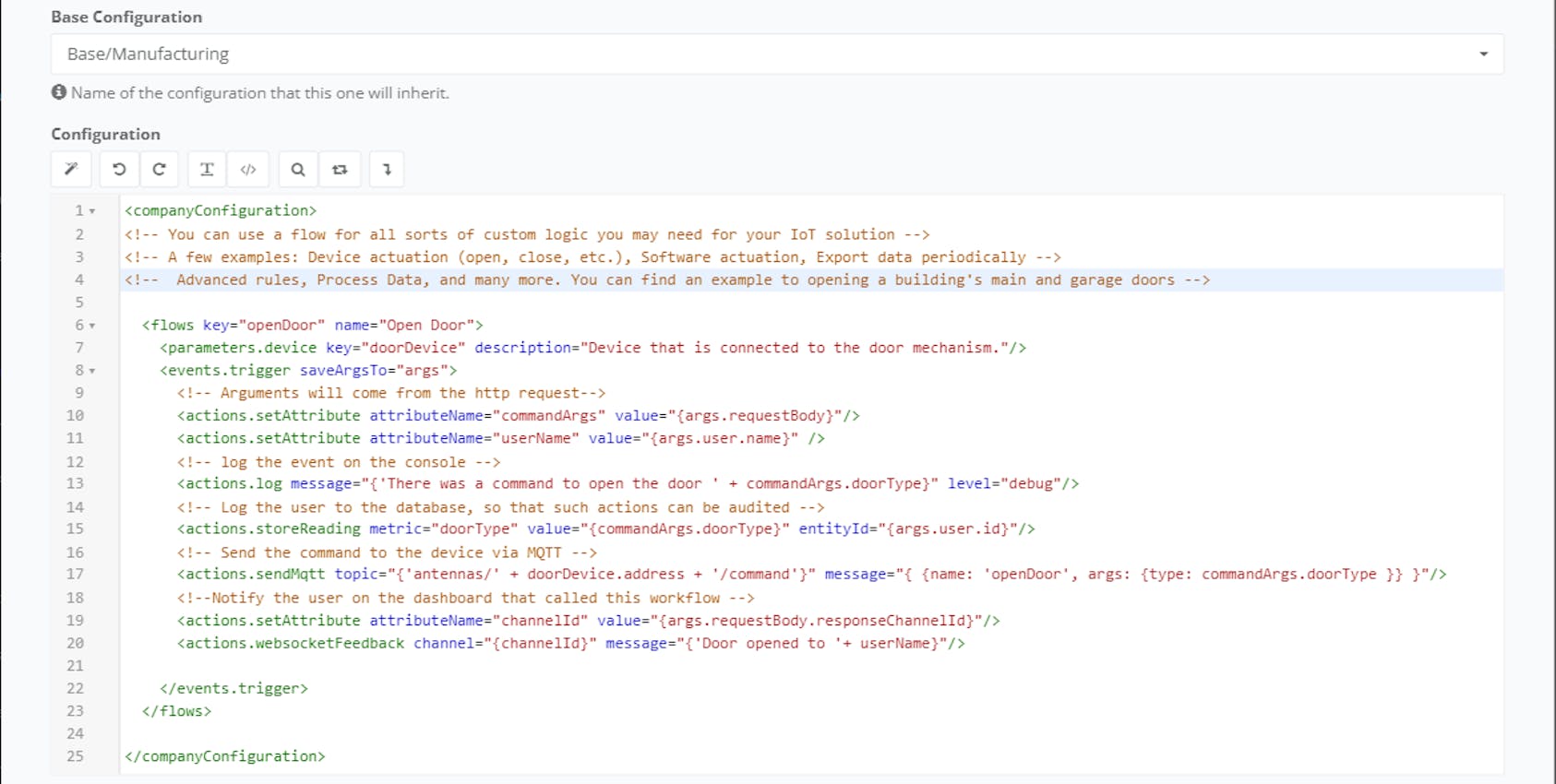Click the parameters.device doorDevice line

pyautogui.click(x=593, y=348)
